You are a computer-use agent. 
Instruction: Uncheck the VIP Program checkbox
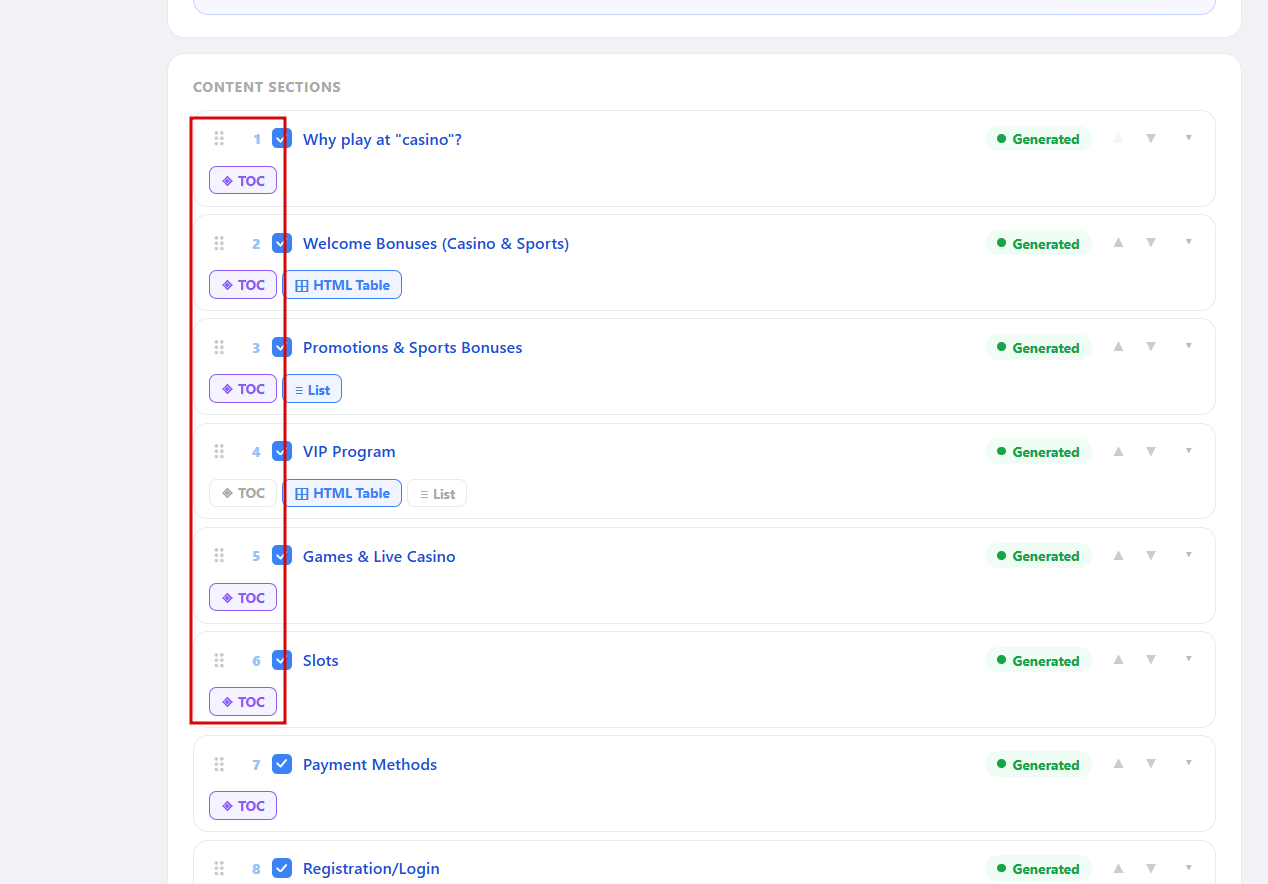[x=282, y=451]
